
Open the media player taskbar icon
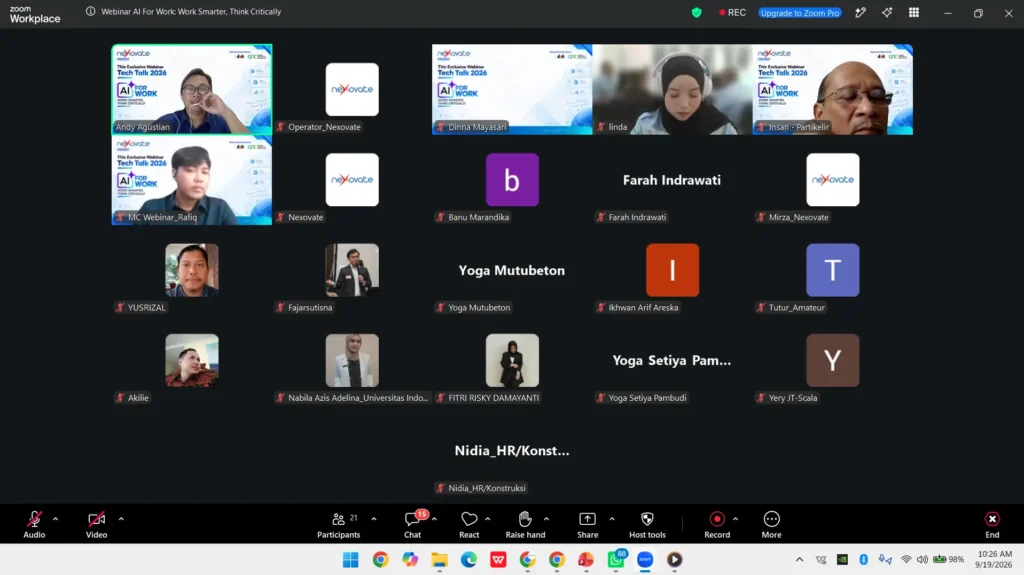675,559
